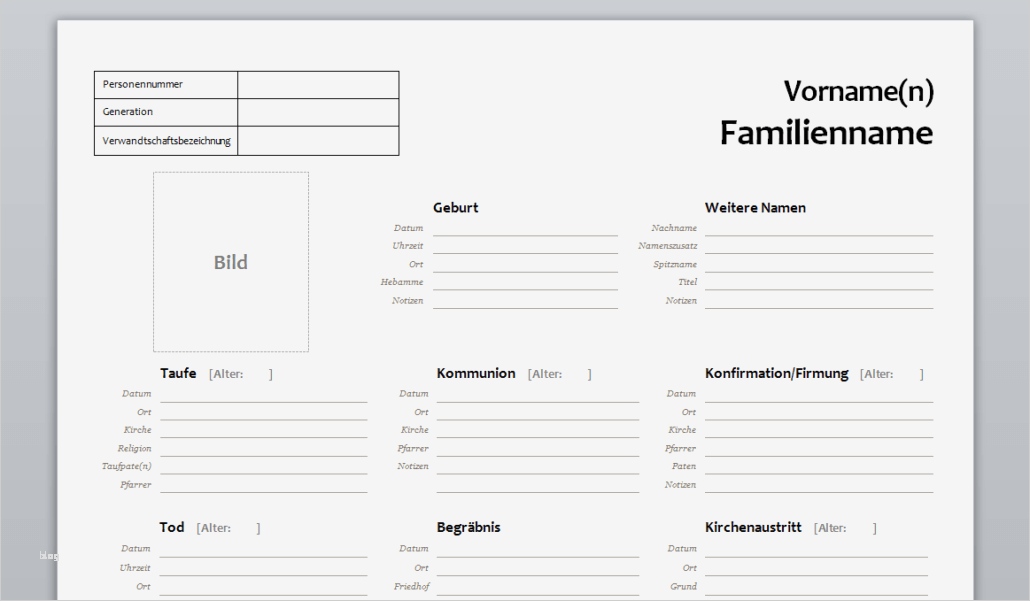Click the Titel entry line
Image resolution: width=1030 pixels, height=601 pixels.
point(818,283)
